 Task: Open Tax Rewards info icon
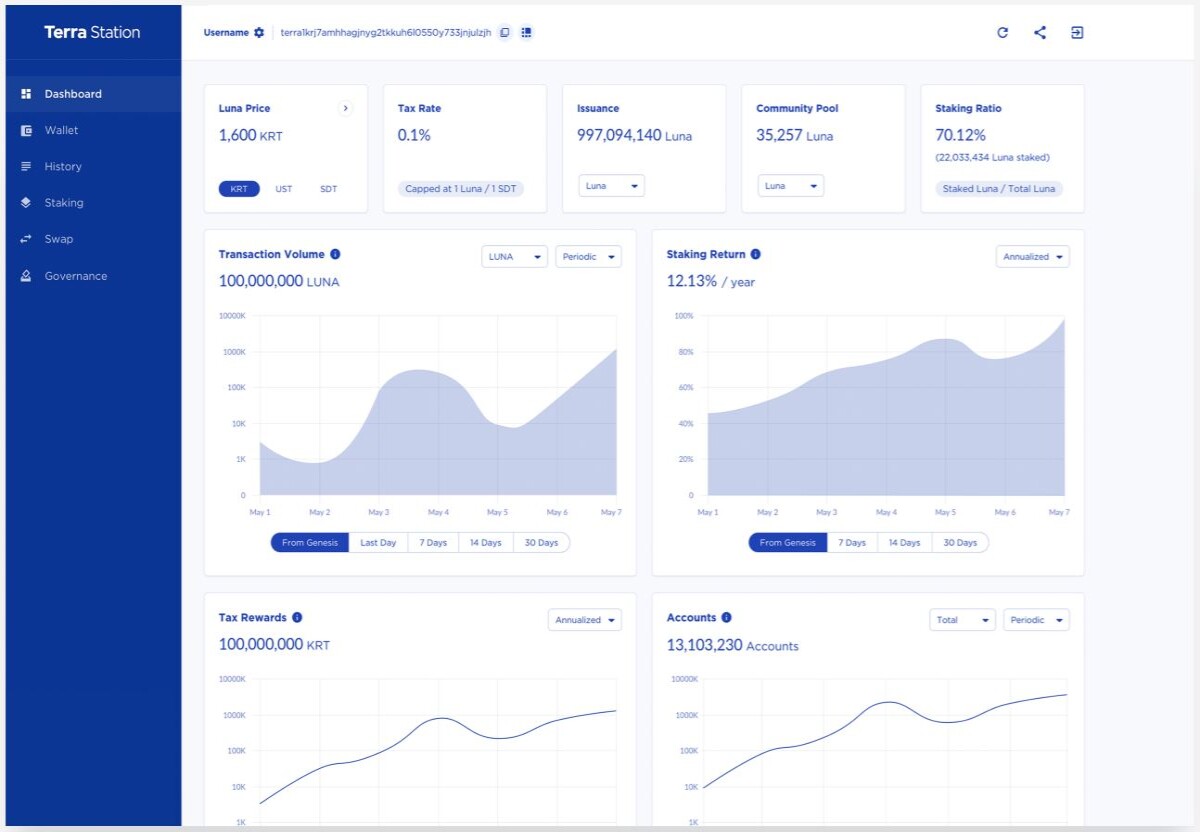point(297,617)
